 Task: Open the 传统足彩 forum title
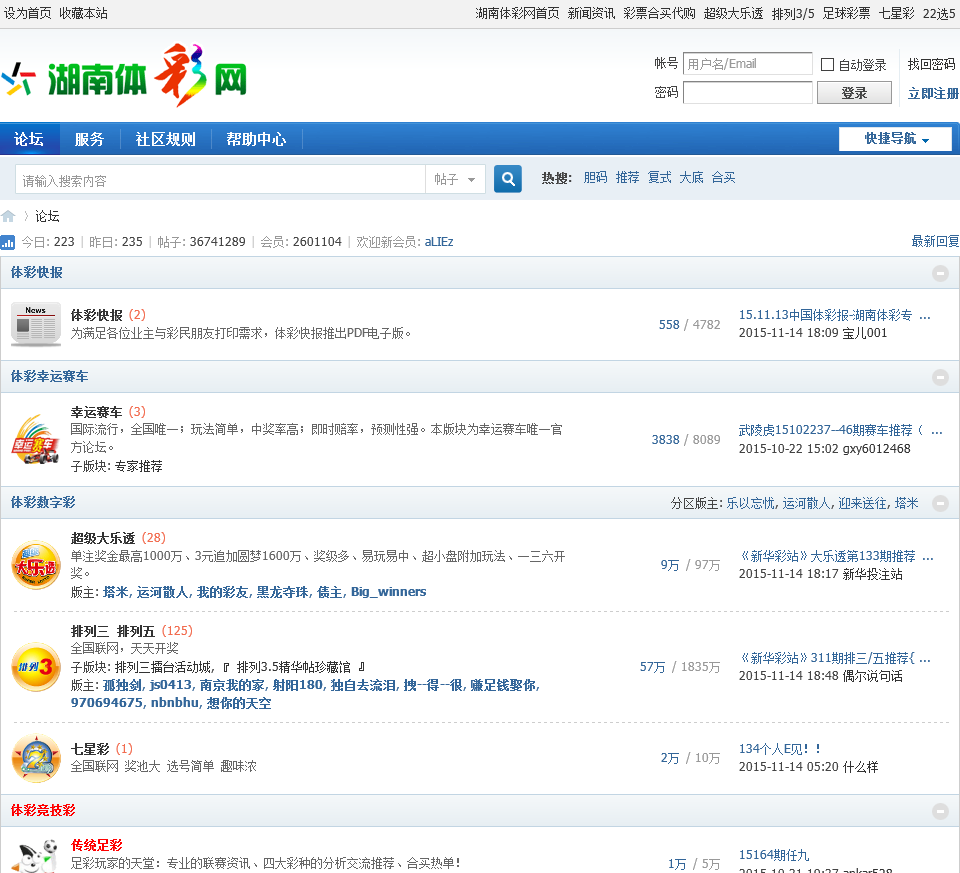[x=97, y=845]
